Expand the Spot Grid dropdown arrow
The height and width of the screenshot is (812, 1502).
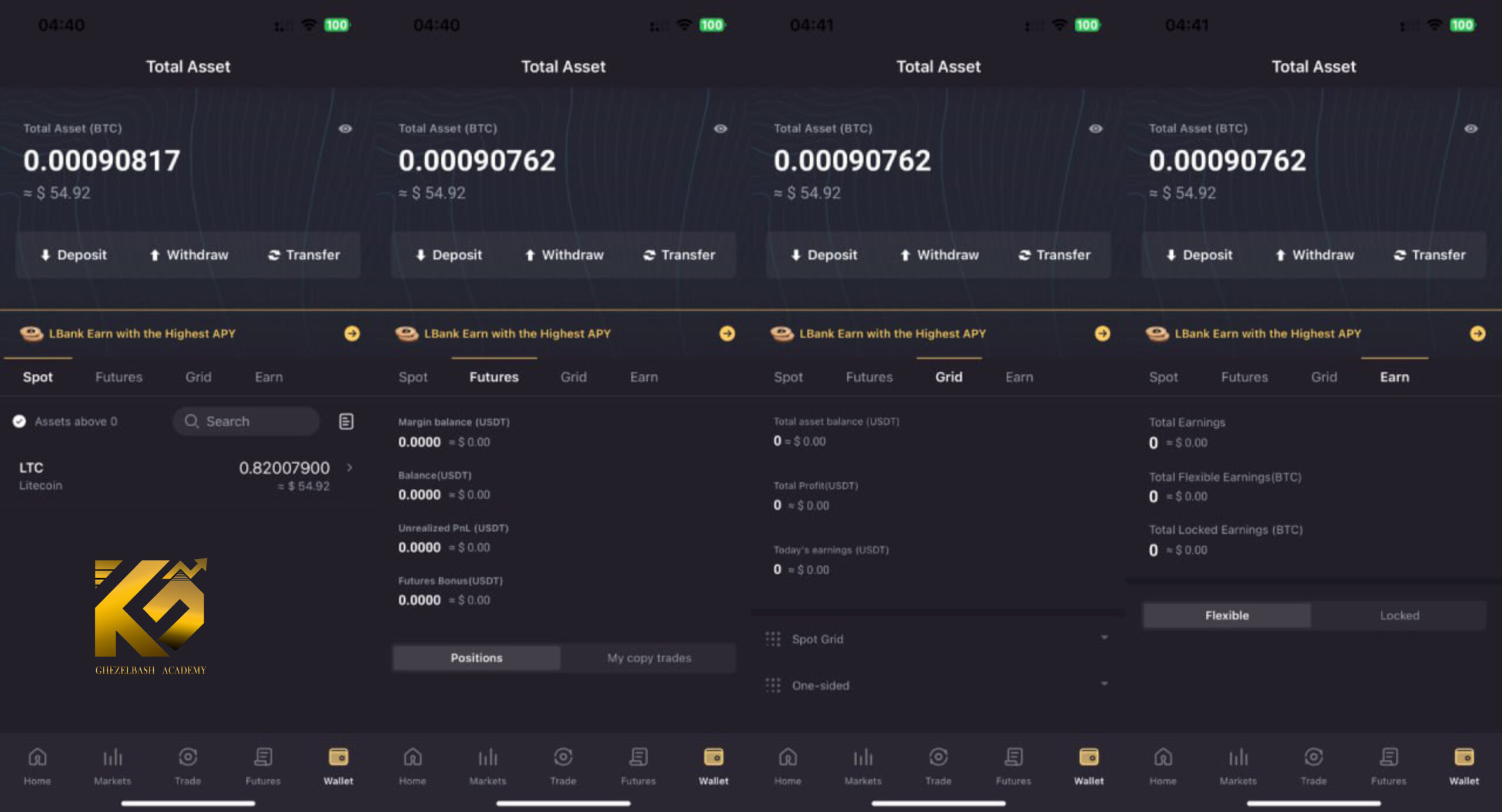pos(1104,638)
